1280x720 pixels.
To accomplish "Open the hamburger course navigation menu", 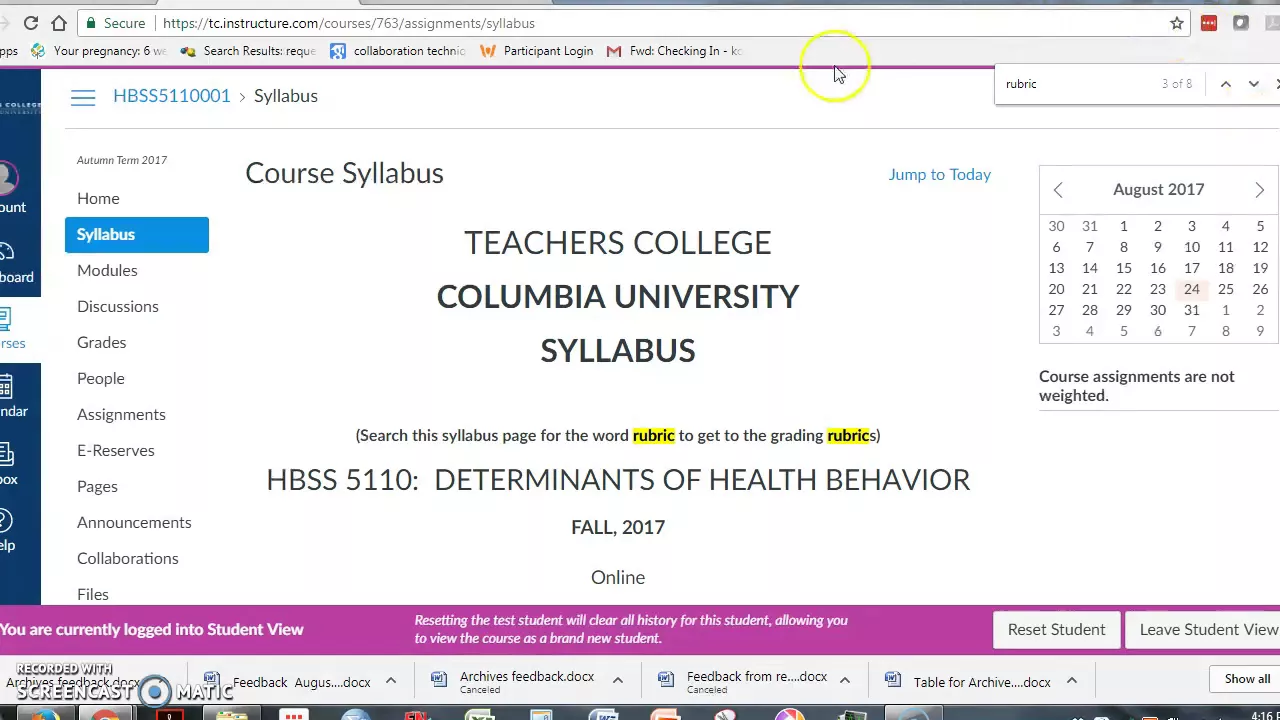I will (83, 97).
